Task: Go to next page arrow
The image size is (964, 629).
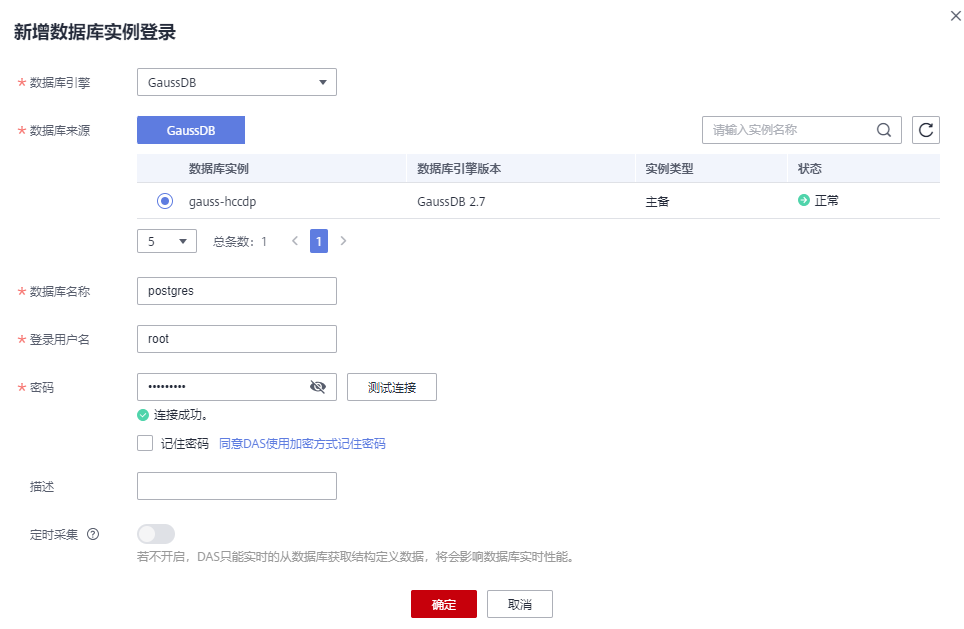Action: tap(343, 241)
